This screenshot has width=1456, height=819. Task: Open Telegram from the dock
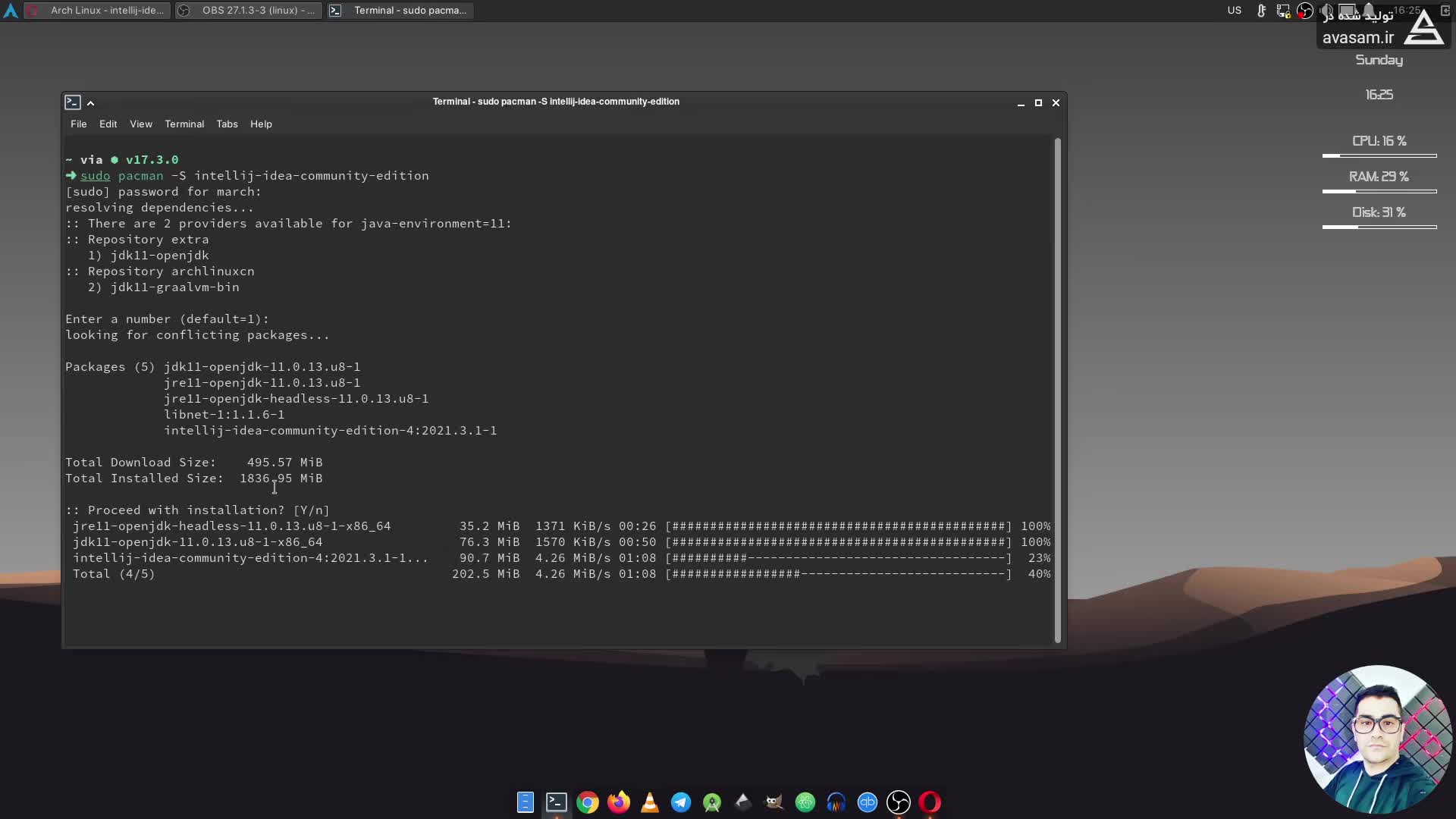tap(681, 802)
